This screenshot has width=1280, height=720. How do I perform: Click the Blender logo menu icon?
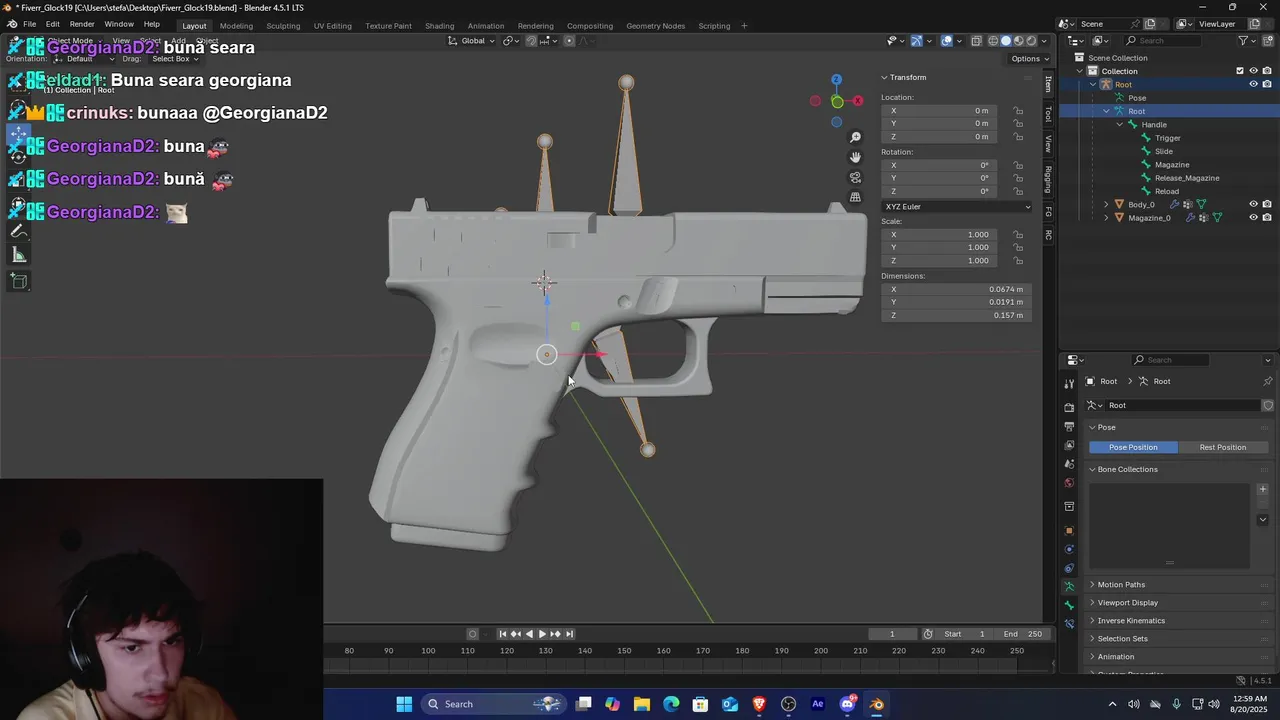click(x=11, y=25)
